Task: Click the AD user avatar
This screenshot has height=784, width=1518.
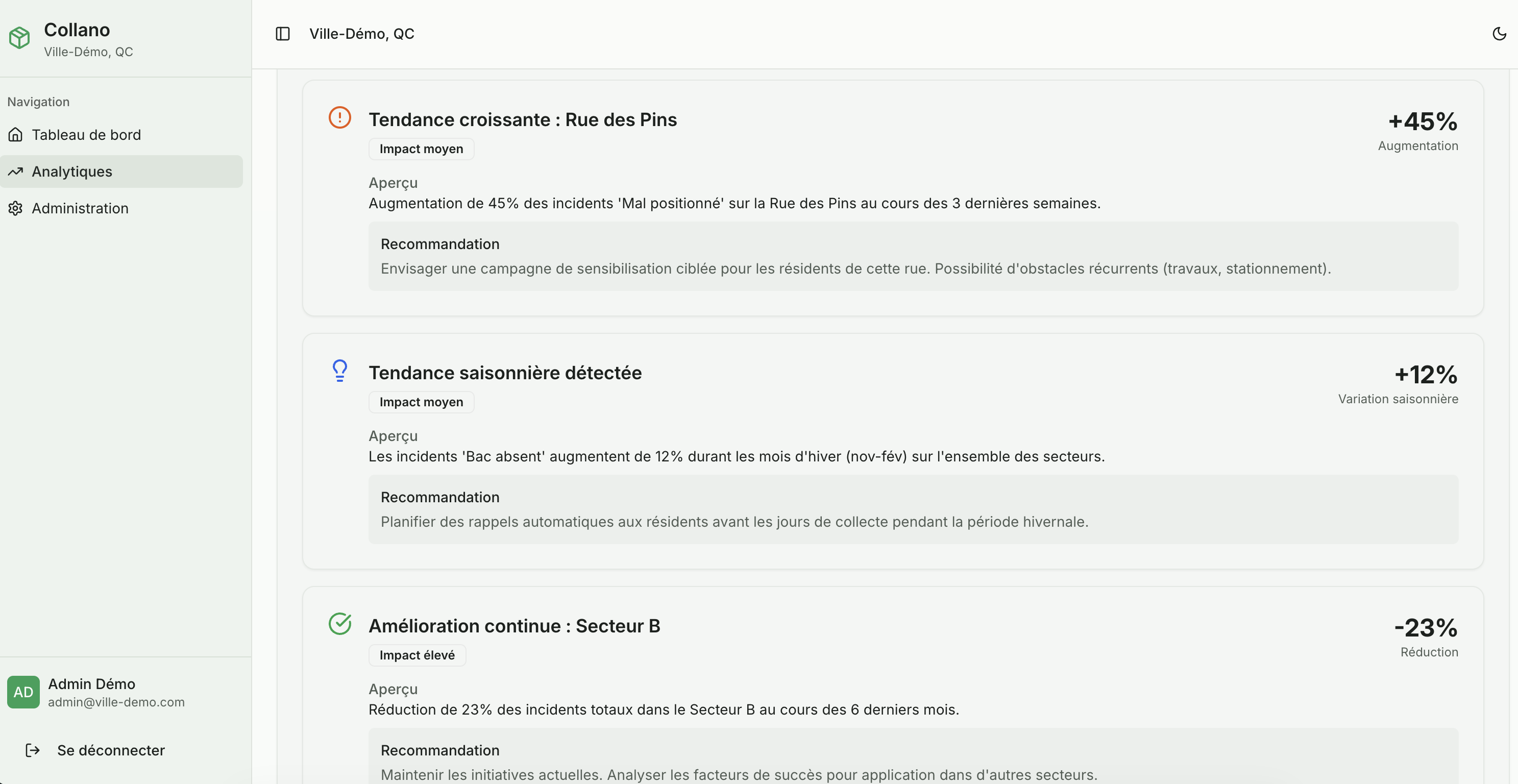Action: (x=23, y=692)
